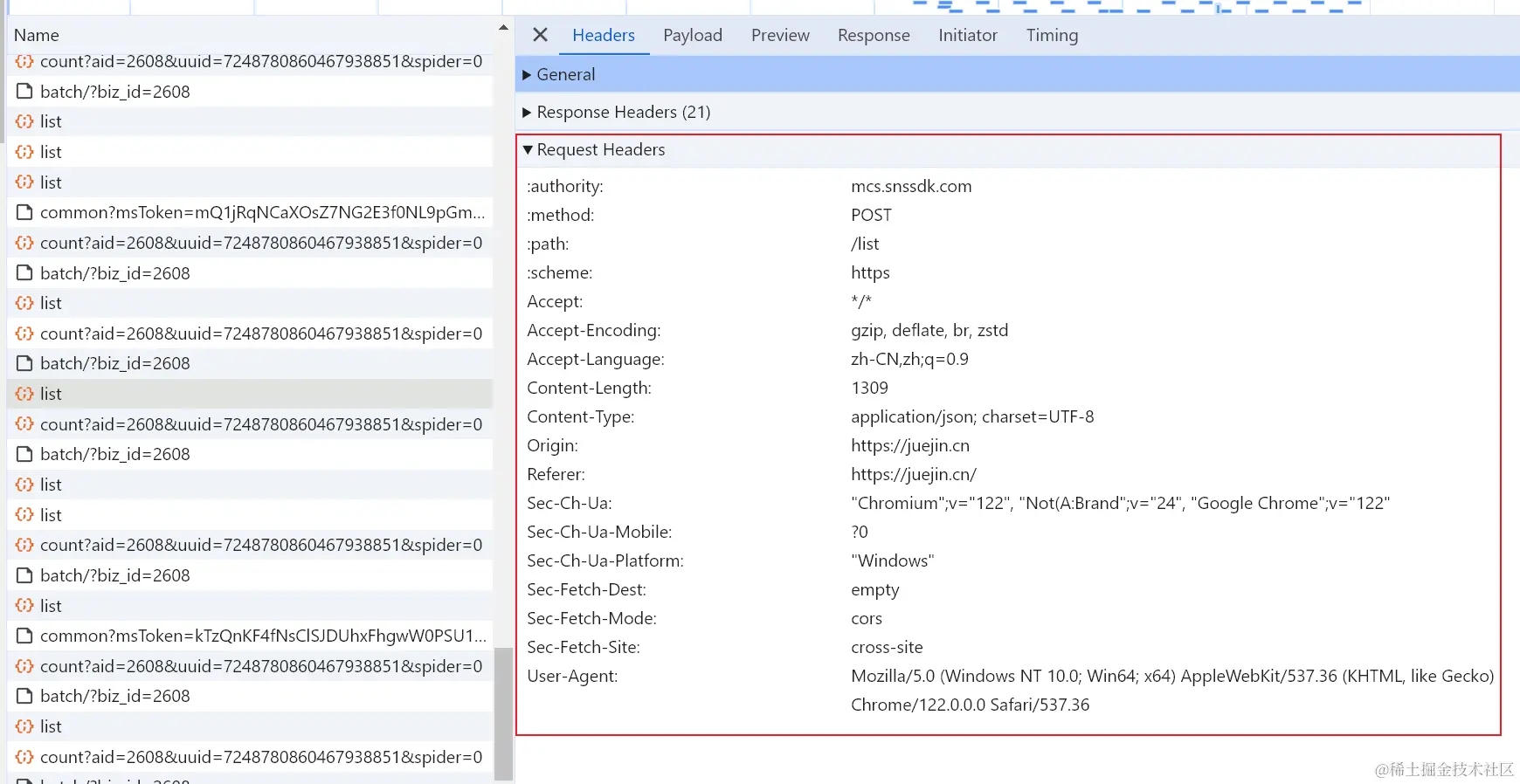Click the "Content-Length:" header name
The width and height of the screenshot is (1520, 784).
pyautogui.click(x=589, y=388)
